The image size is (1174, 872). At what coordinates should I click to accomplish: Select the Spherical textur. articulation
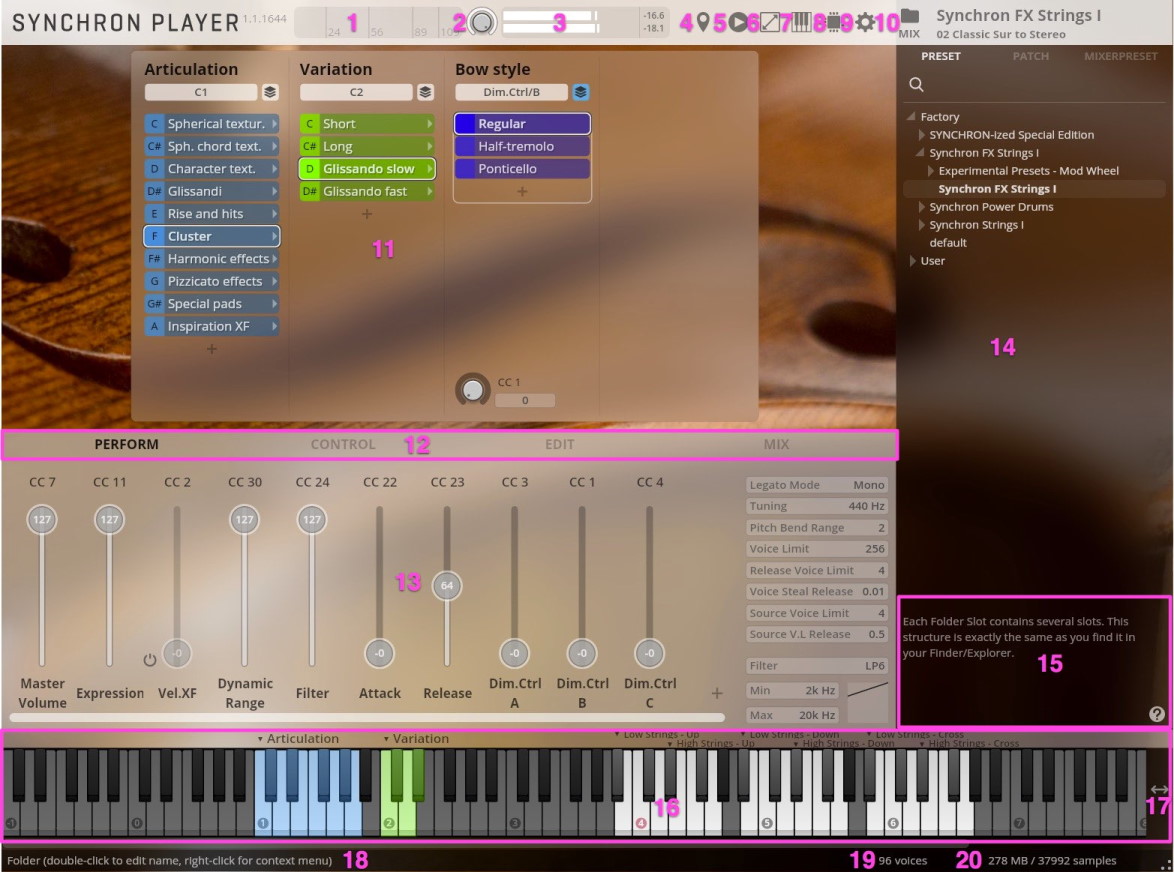pyautogui.click(x=212, y=124)
